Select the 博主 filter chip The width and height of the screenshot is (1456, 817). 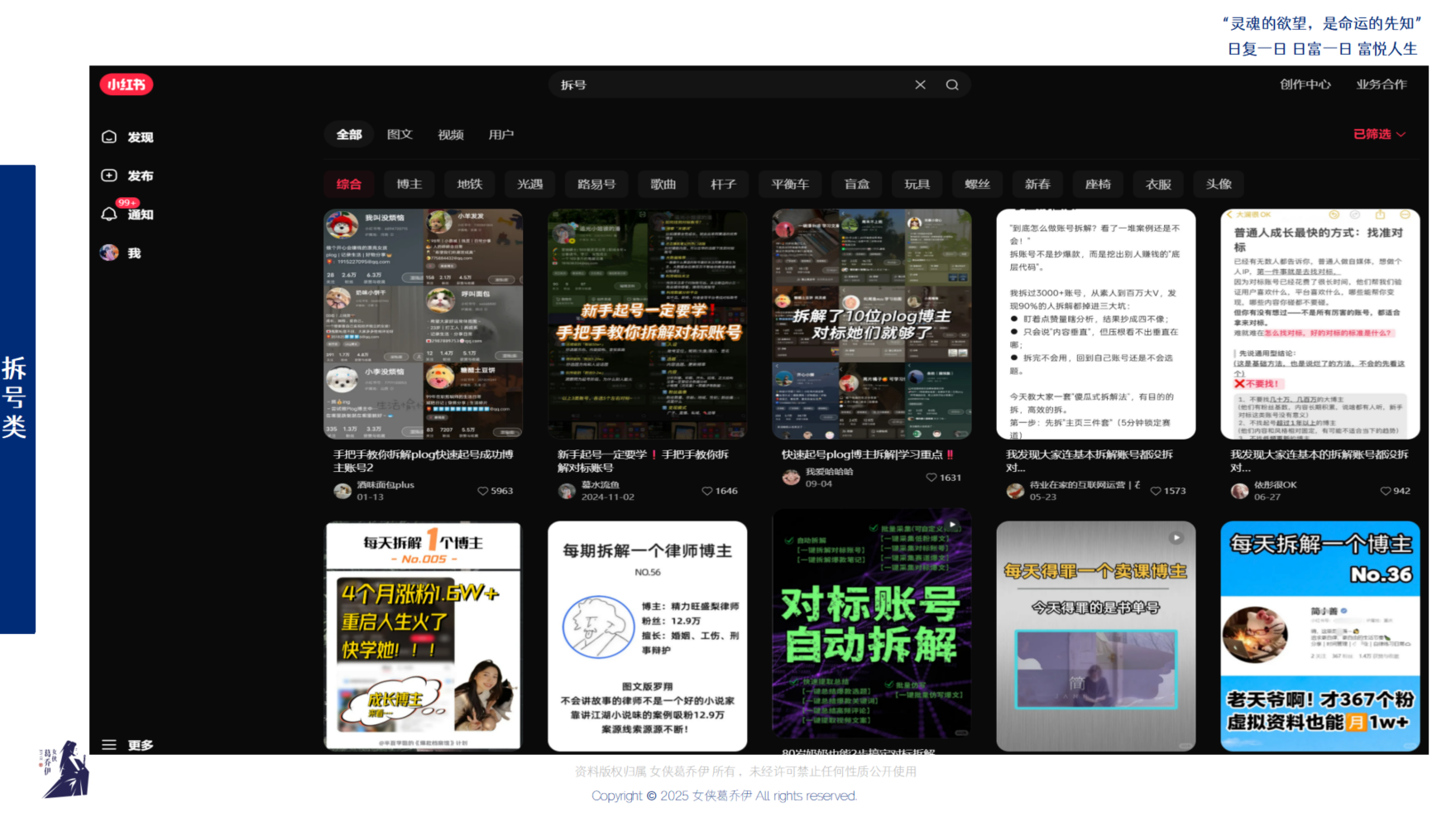pos(409,184)
